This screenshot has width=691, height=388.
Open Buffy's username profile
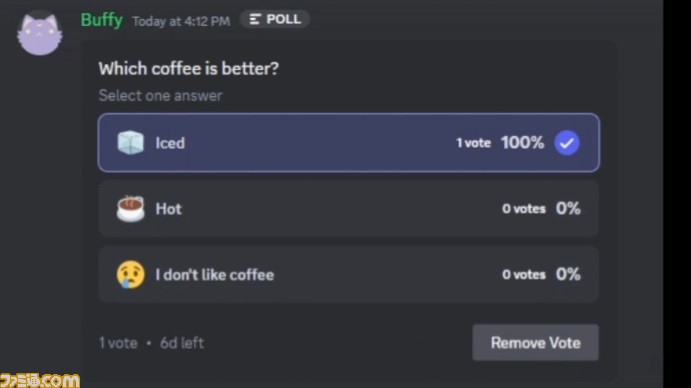102,20
